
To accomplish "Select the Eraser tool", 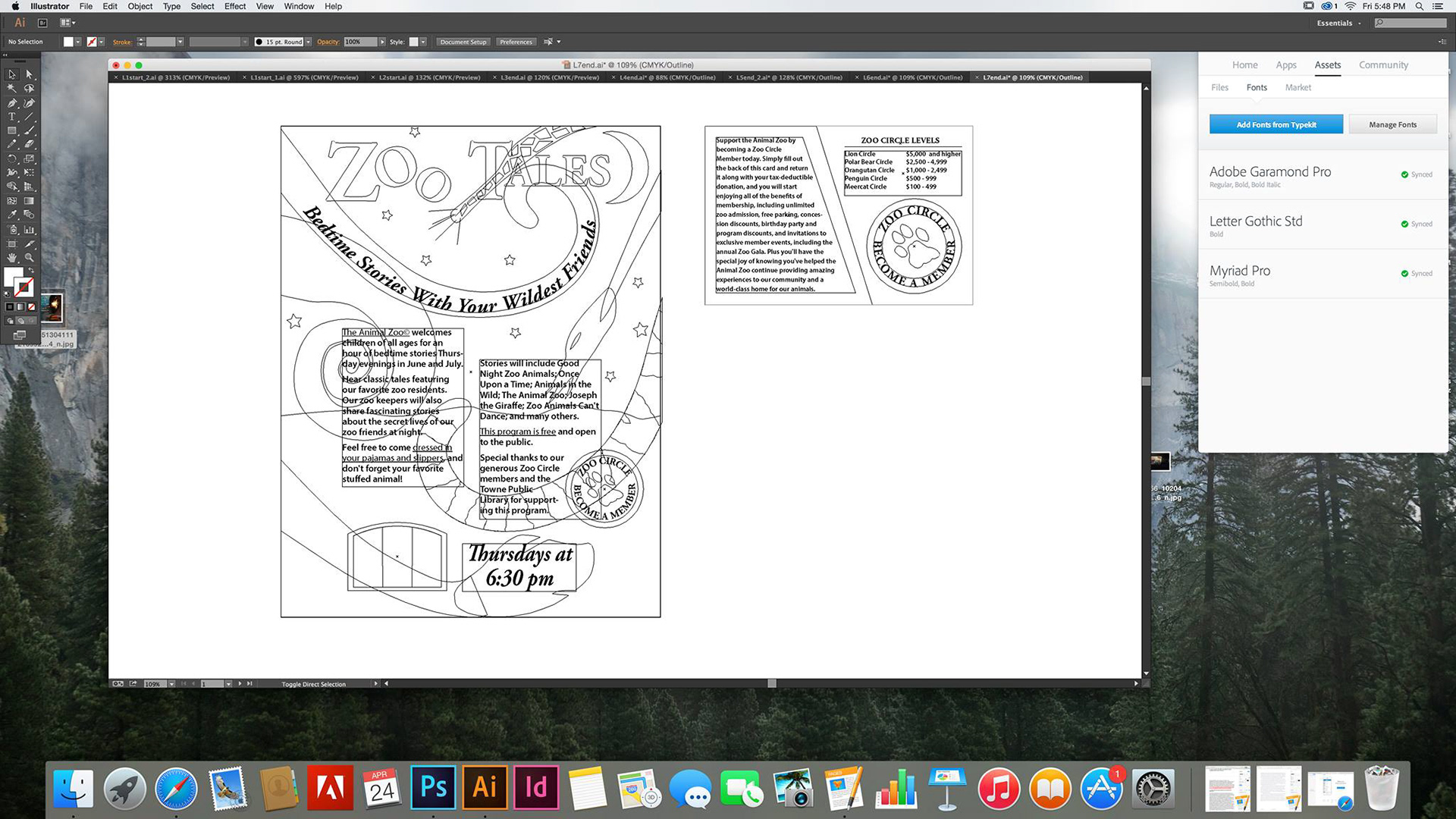I will [29, 144].
